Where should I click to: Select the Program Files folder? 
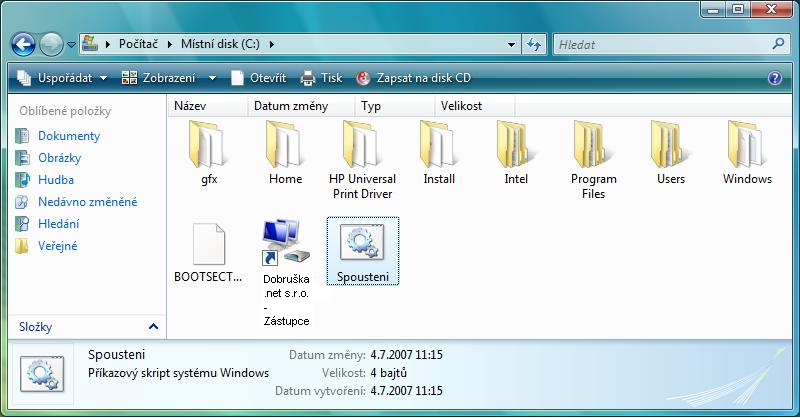(x=593, y=147)
